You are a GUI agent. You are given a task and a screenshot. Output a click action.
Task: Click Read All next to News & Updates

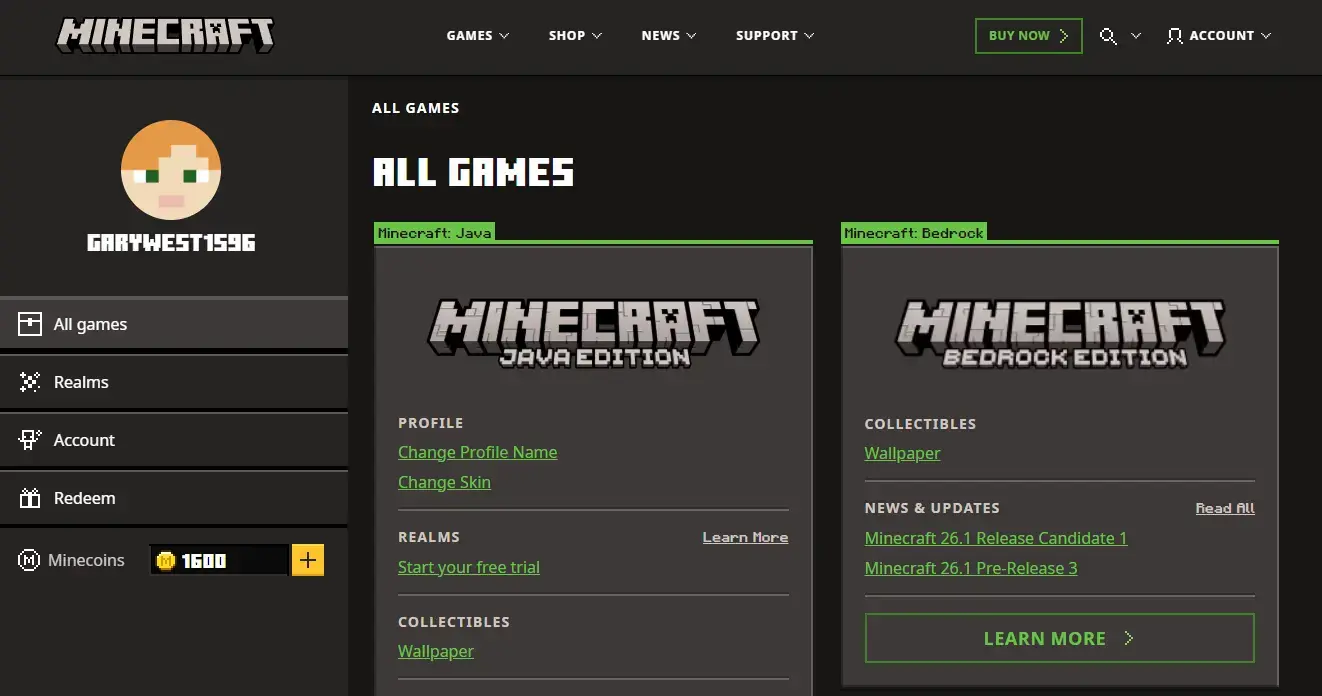(x=1225, y=508)
